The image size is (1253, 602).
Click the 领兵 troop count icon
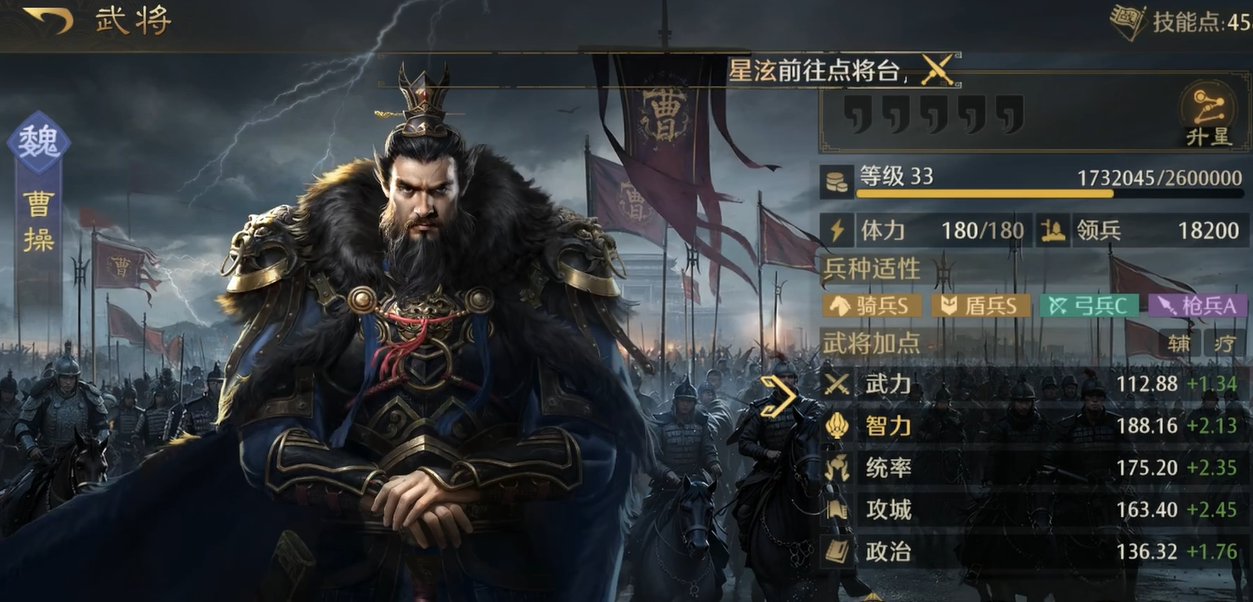[1052, 231]
